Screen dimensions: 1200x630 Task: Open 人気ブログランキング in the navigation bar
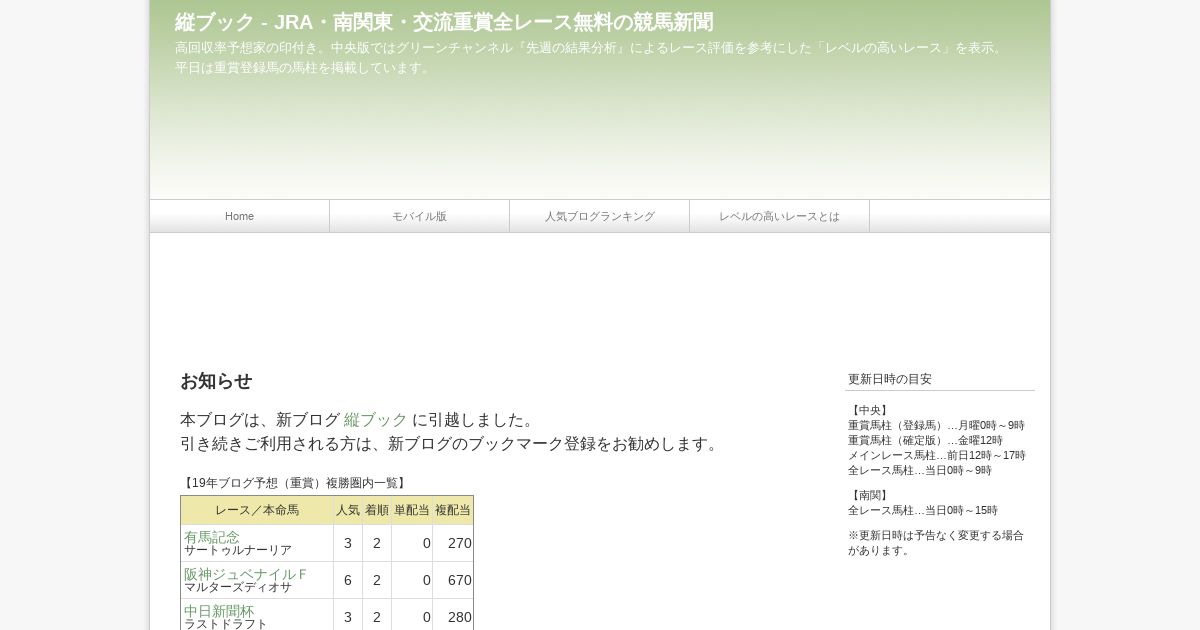[599, 216]
